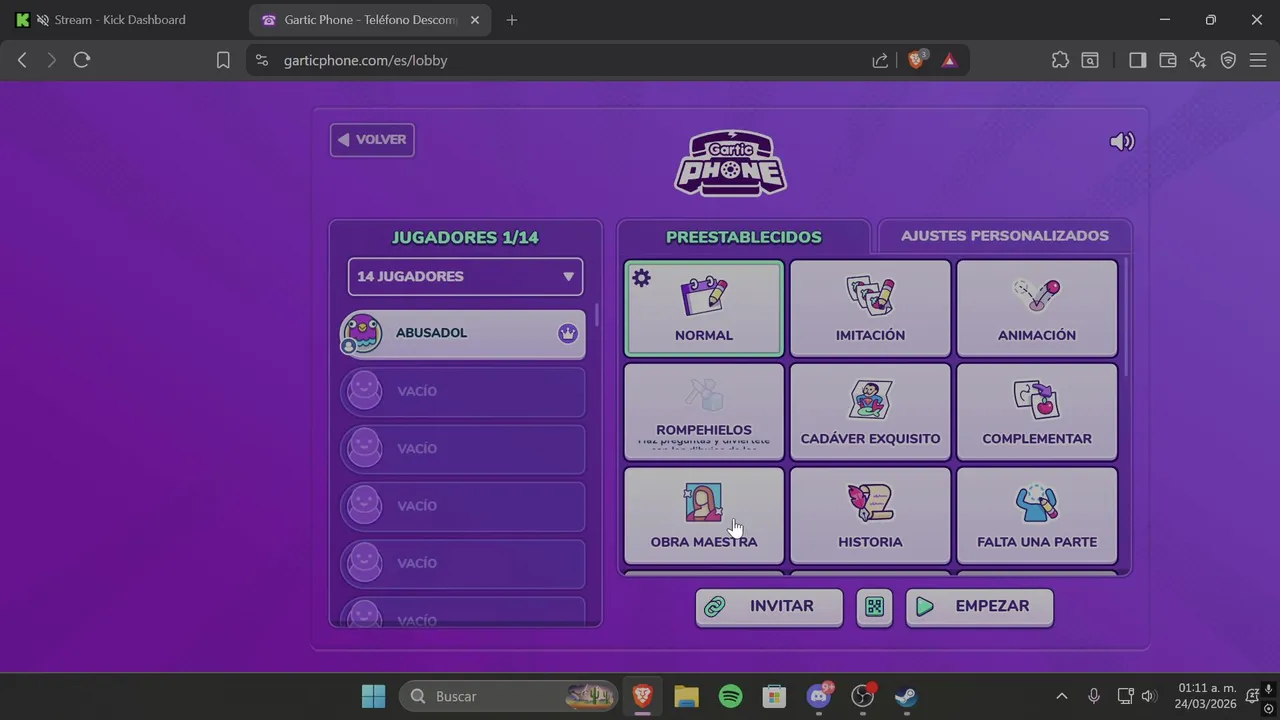This screenshot has height=720, width=1280.
Task: Choose the Obra Maestra game mode
Action: 704,516
